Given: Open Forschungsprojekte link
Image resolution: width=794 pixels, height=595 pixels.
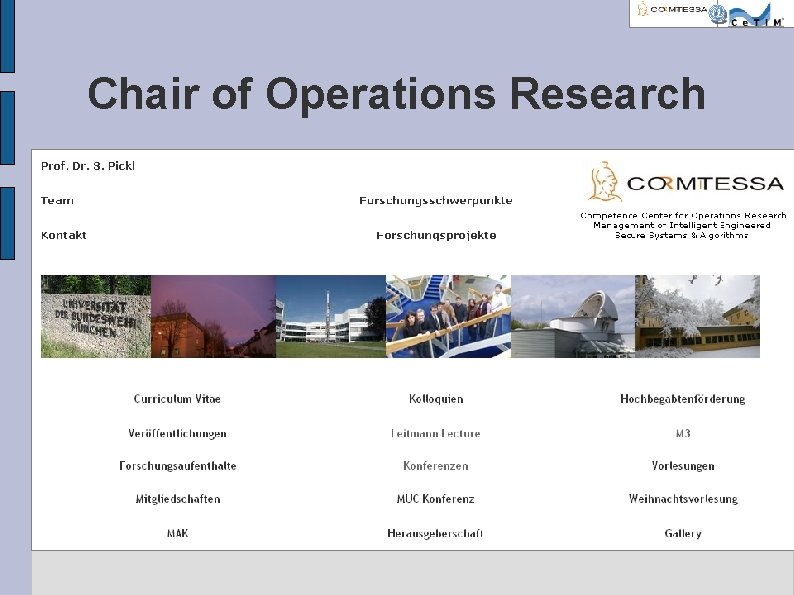Looking at the screenshot, I should pyautogui.click(x=436, y=235).
